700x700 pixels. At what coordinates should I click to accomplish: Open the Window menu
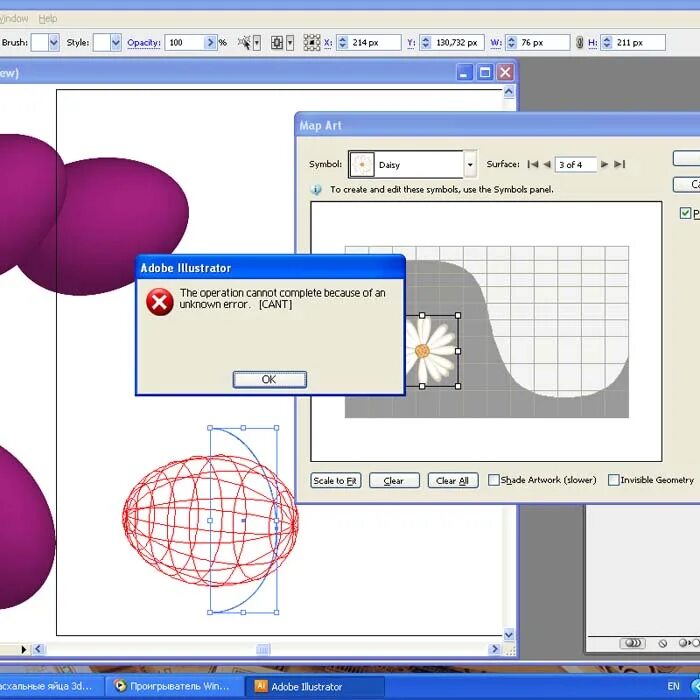click(x=13, y=19)
